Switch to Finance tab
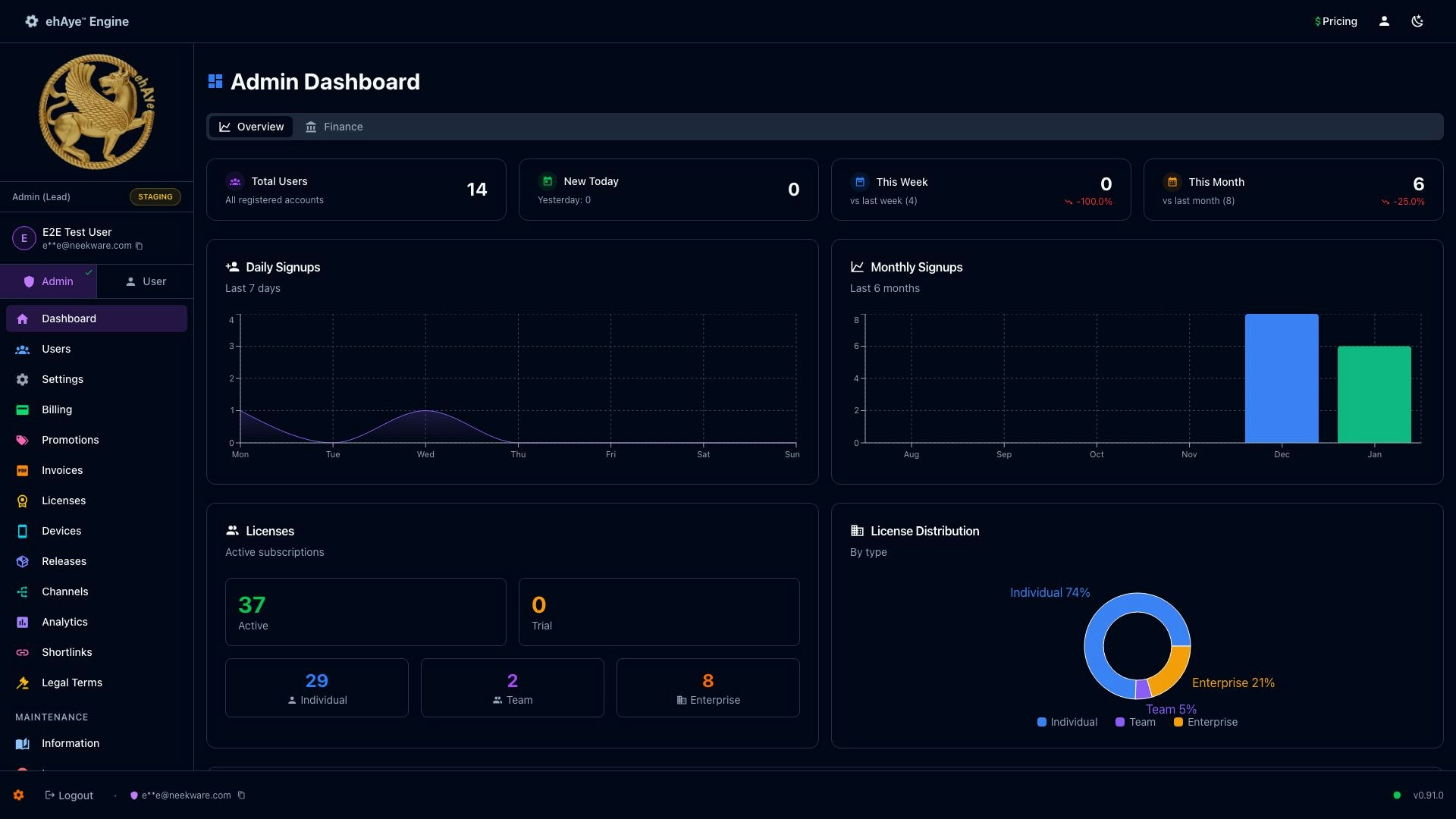Viewport: 1456px width, 819px height. (x=334, y=127)
